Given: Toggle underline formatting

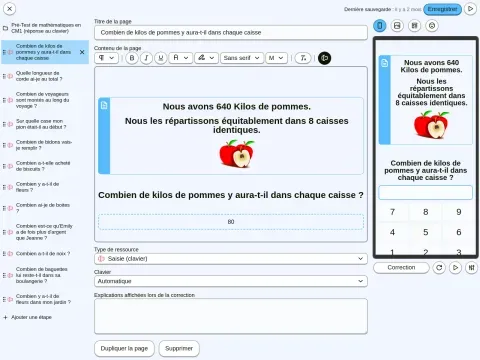Looking at the screenshot, I should coord(161,58).
